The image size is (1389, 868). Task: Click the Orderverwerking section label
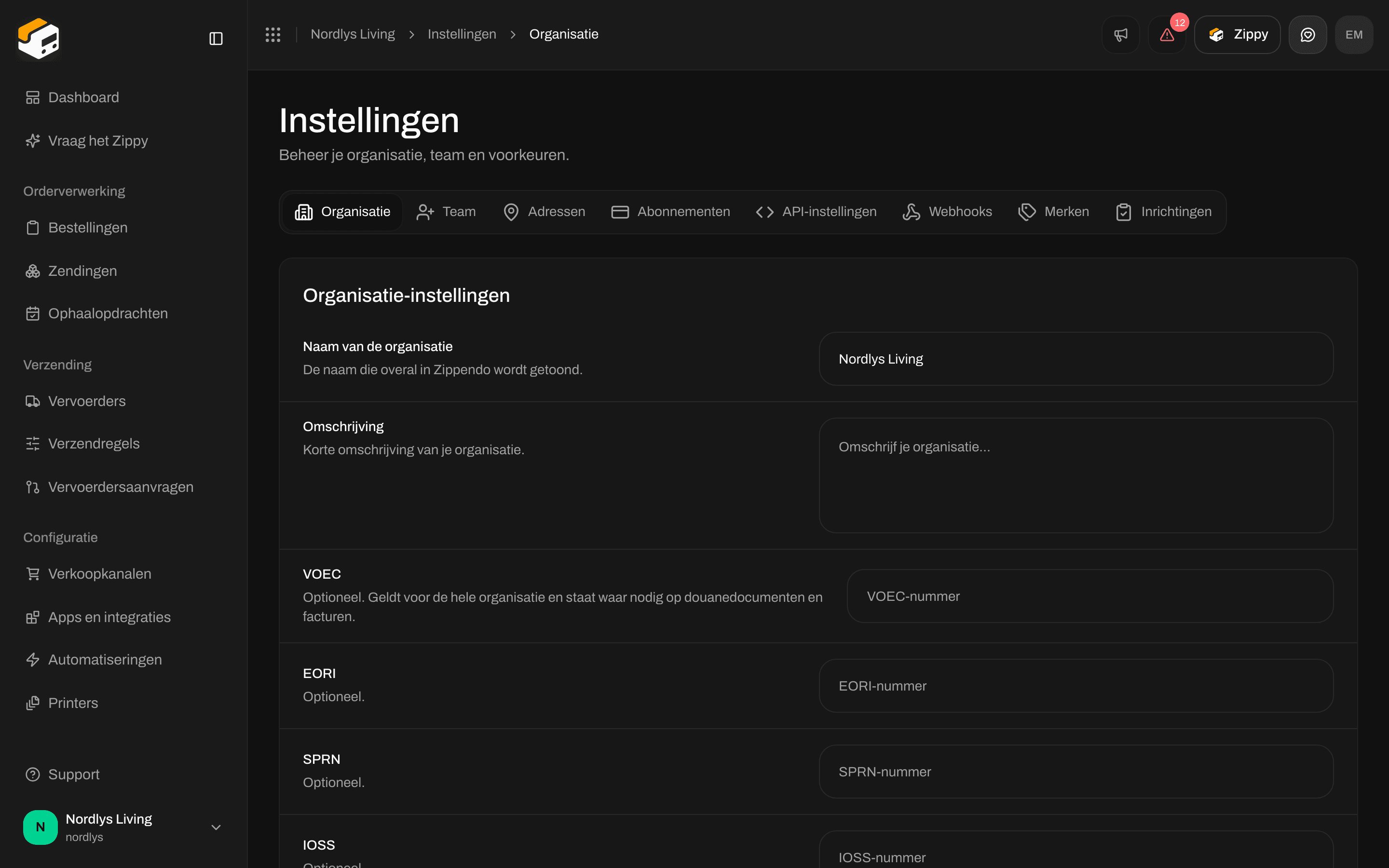(74, 191)
